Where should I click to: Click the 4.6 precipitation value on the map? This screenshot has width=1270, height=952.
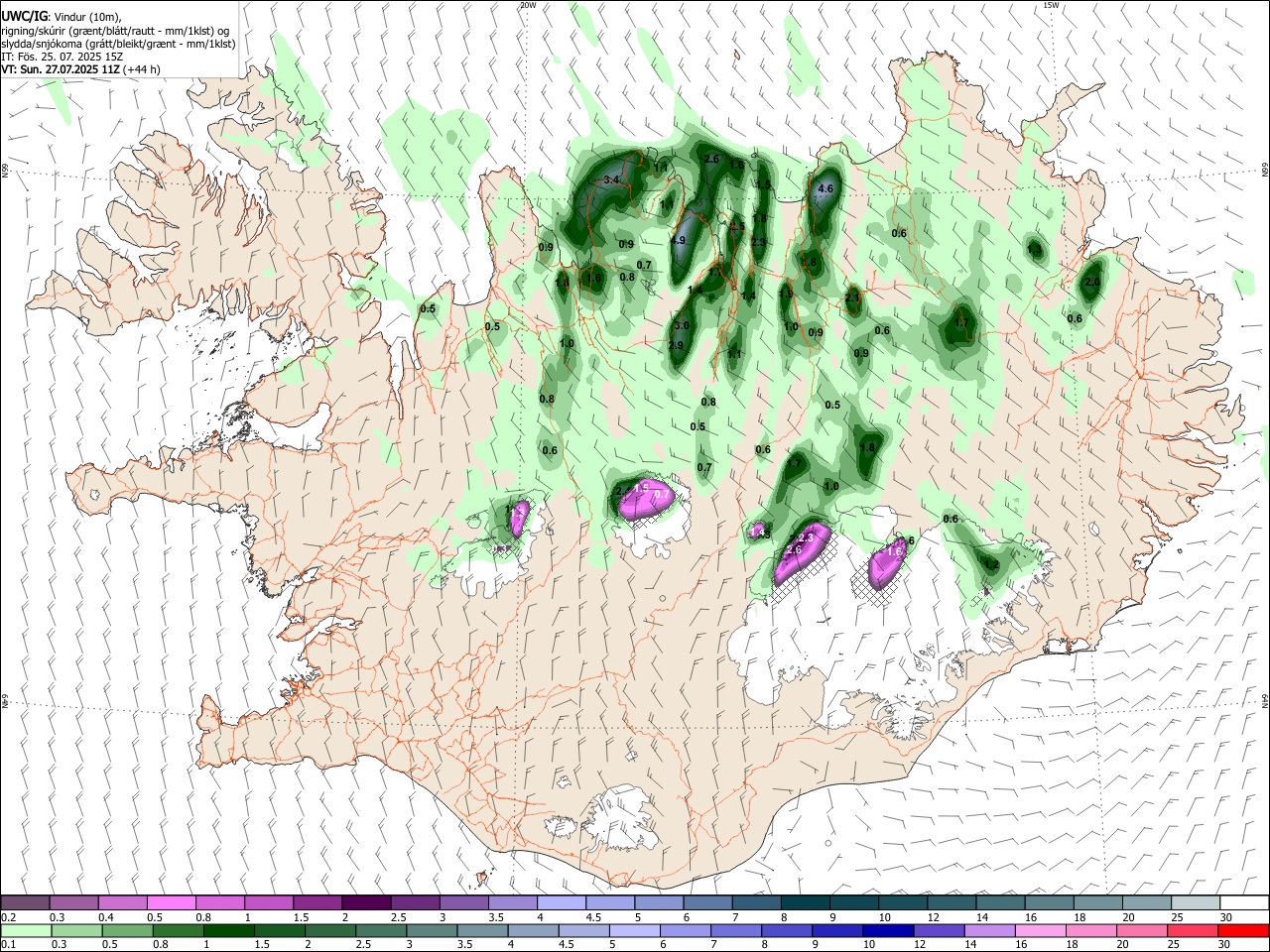coord(825,188)
